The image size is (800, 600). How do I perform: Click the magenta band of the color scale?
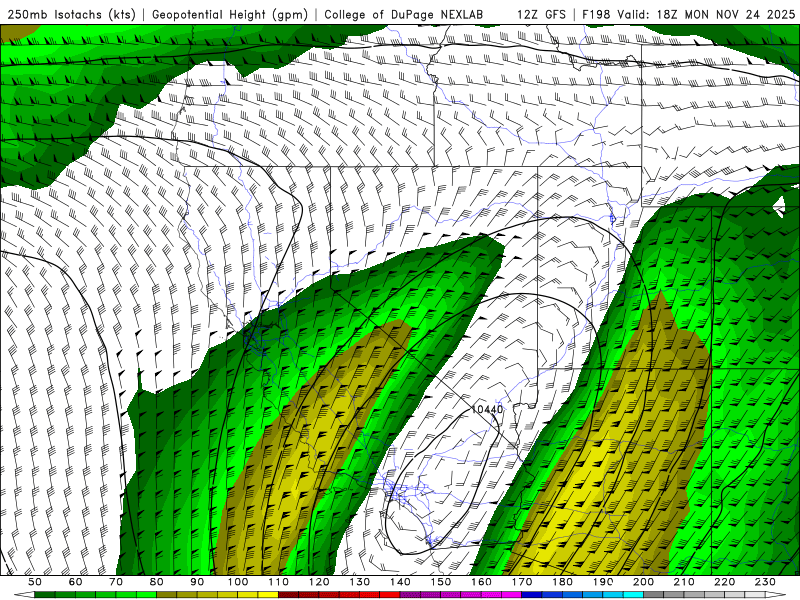[x=461, y=595]
